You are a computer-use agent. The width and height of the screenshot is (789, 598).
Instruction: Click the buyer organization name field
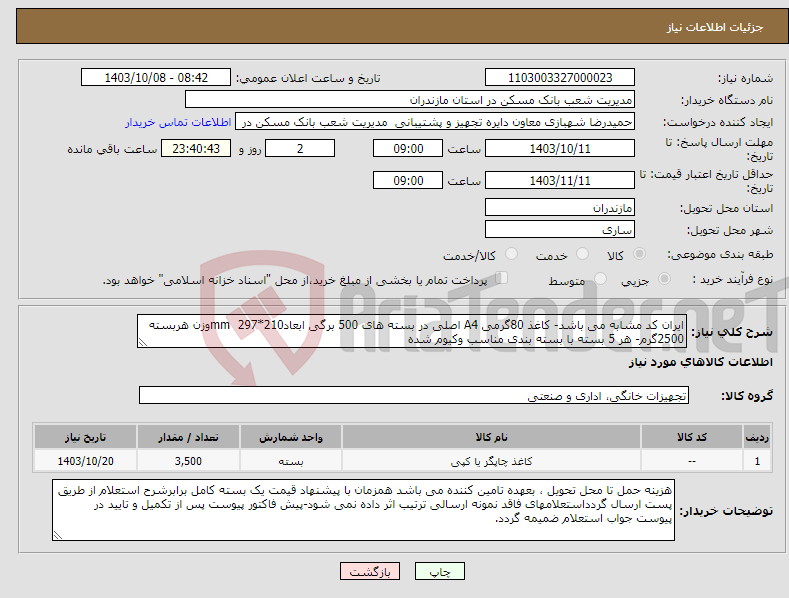tap(410, 100)
